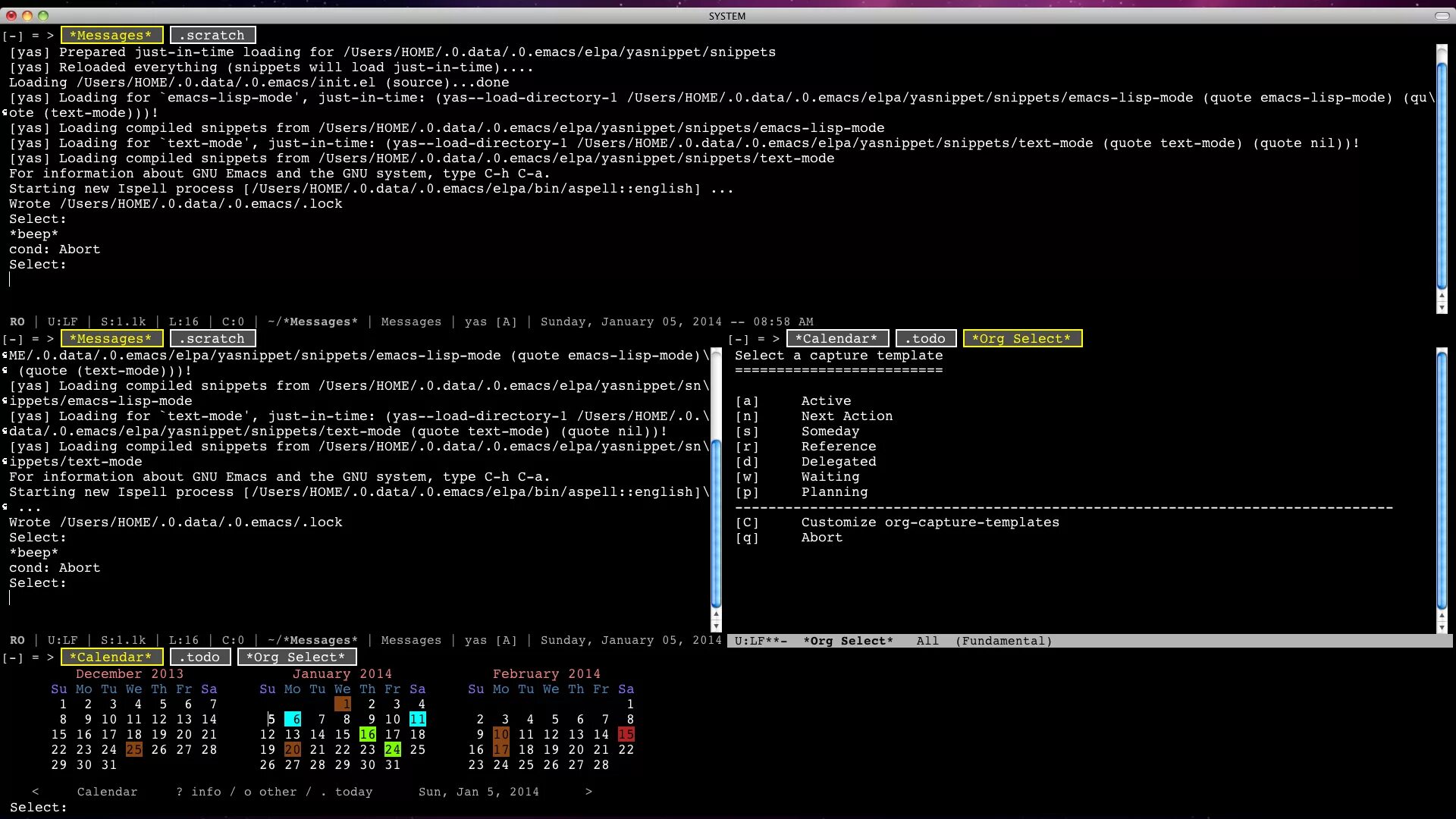This screenshot has height=819, width=1456.
Task: Select brown-highlighted December 25 date
Action: 134,749
